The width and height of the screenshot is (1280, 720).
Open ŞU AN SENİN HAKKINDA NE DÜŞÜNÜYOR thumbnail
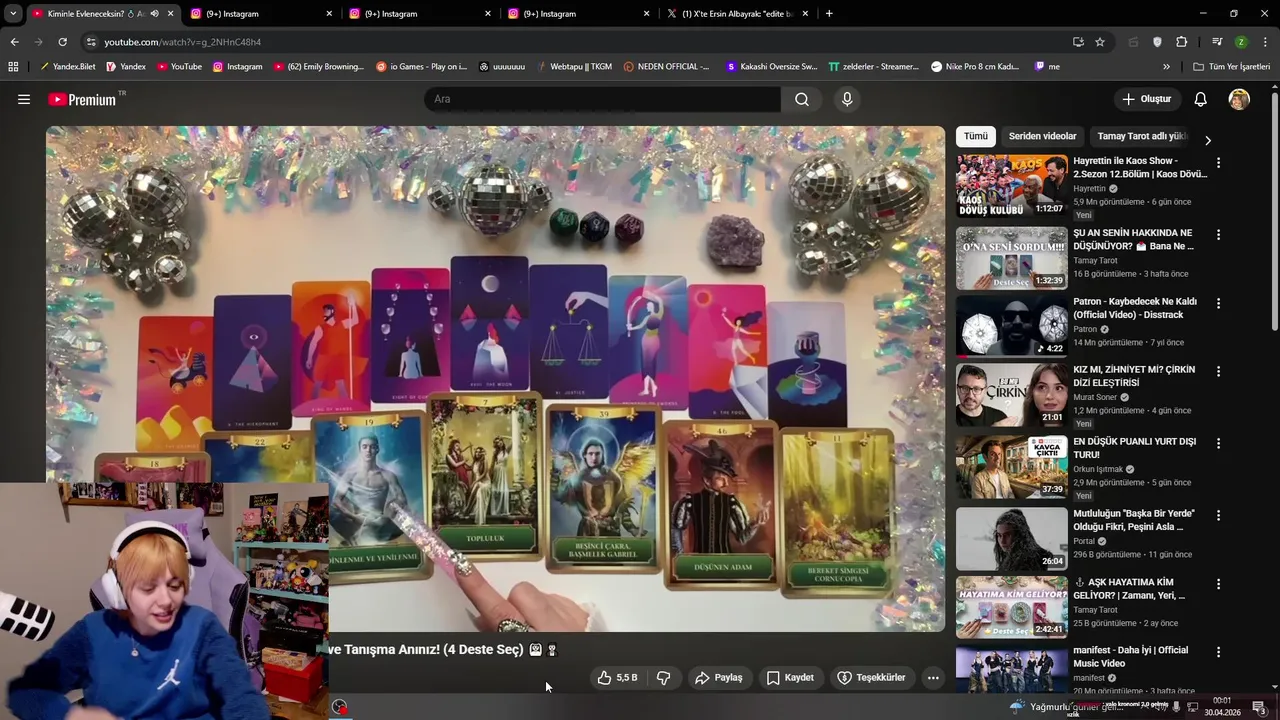click(x=1011, y=258)
